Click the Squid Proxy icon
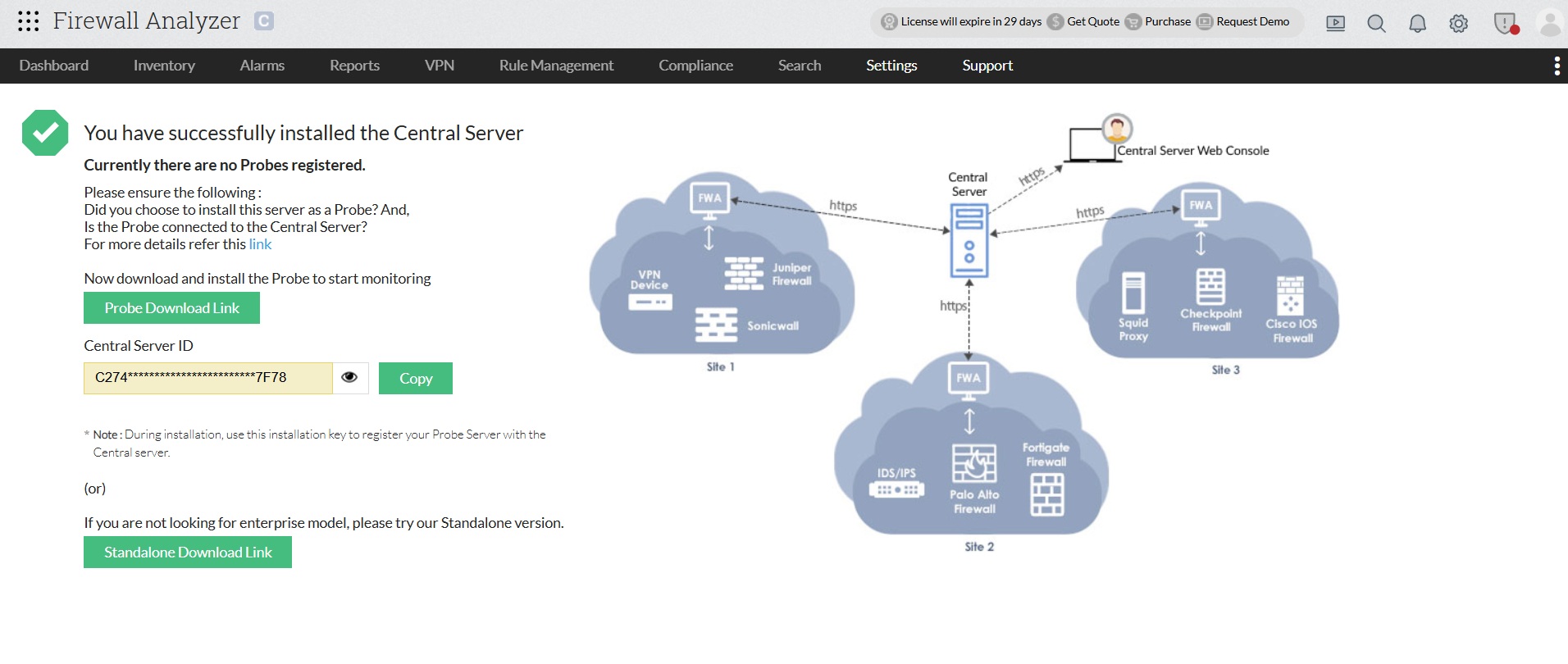 pos(1133,292)
